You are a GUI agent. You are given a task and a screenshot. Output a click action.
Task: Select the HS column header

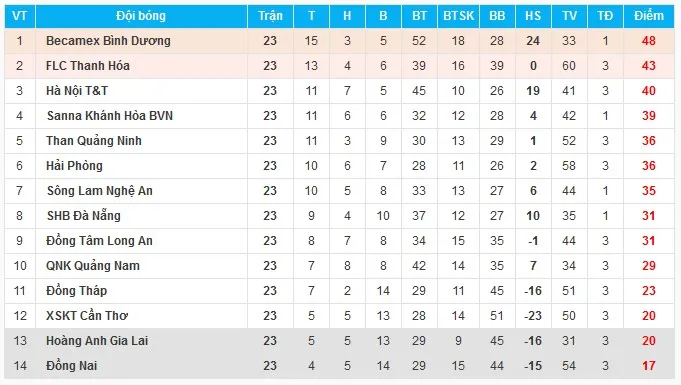pos(533,16)
